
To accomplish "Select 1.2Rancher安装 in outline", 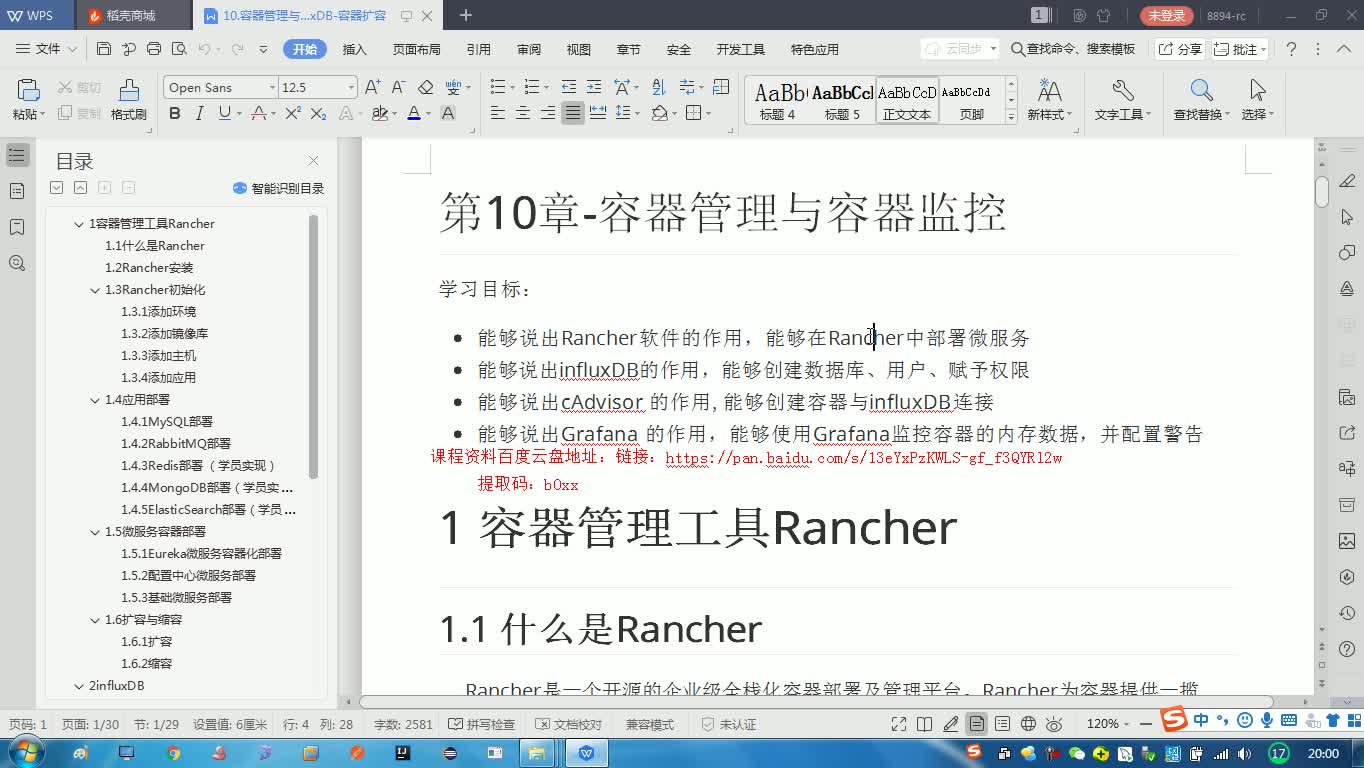I will click(149, 268).
